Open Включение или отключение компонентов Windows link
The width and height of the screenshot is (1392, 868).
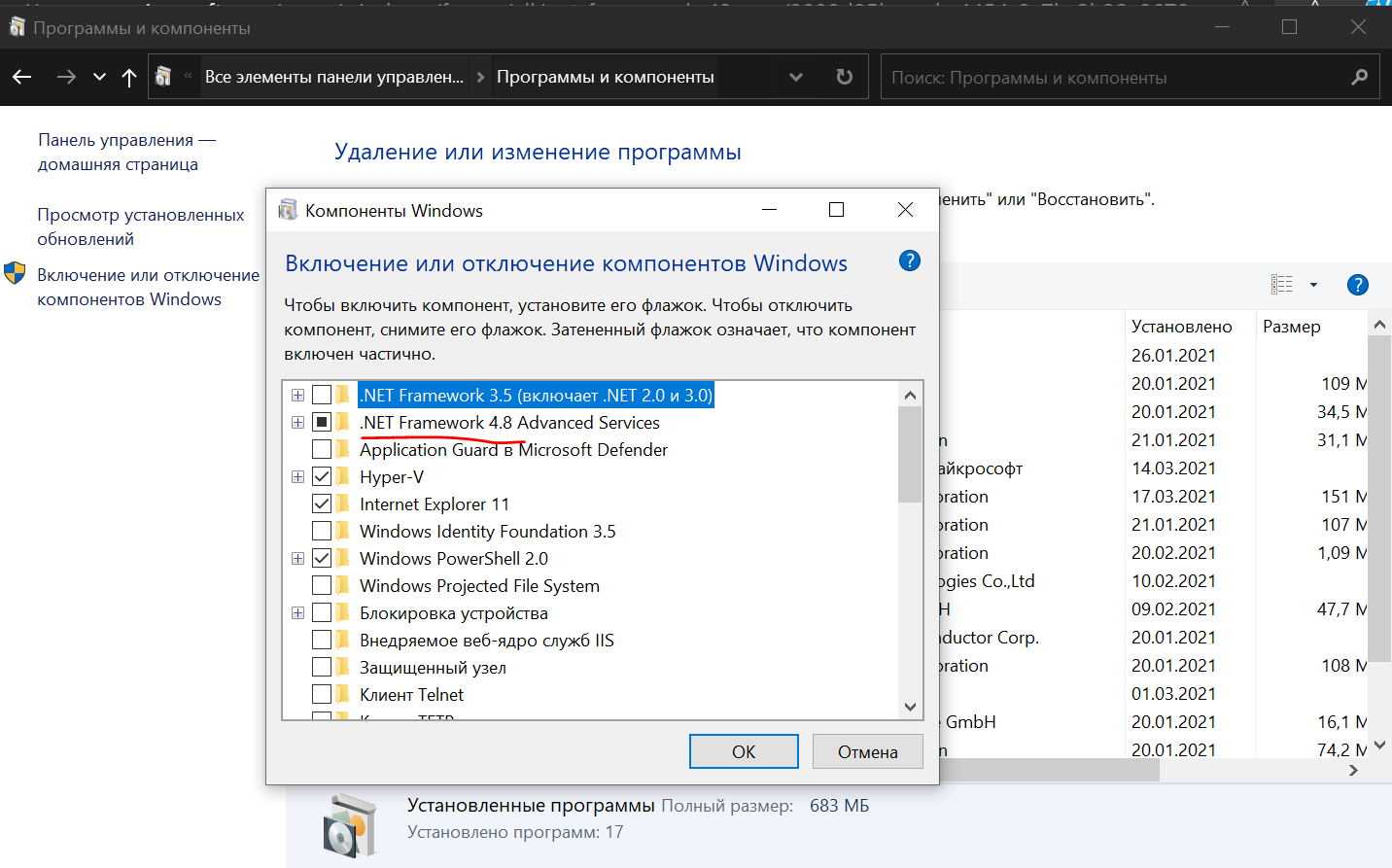[x=149, y=288]
